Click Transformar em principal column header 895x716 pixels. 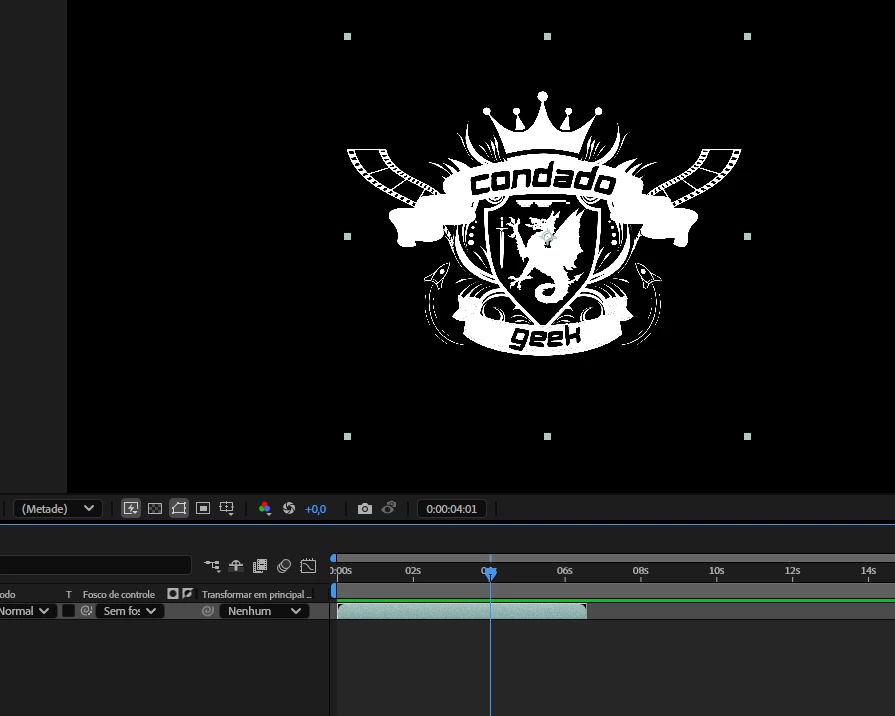point(257,594)
